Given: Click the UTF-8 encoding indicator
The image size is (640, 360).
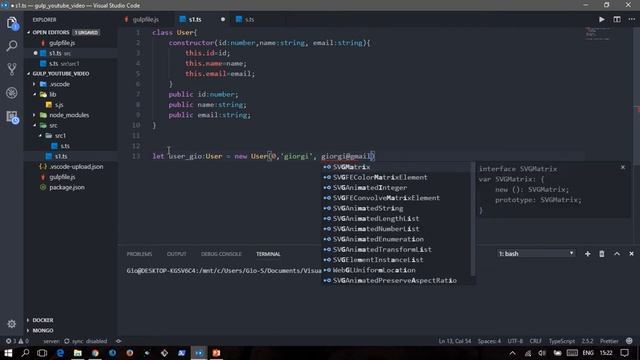Looking at the screenshot, I should [515, 341].
